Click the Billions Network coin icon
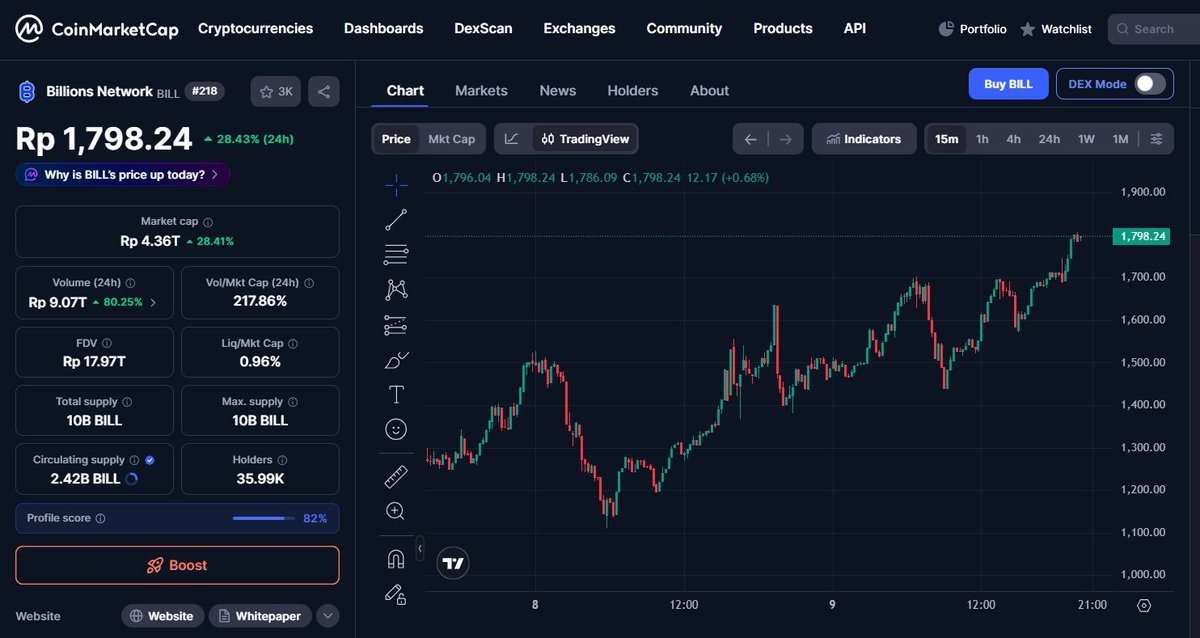The image size is (1200, 638). [x=27, y=92]
